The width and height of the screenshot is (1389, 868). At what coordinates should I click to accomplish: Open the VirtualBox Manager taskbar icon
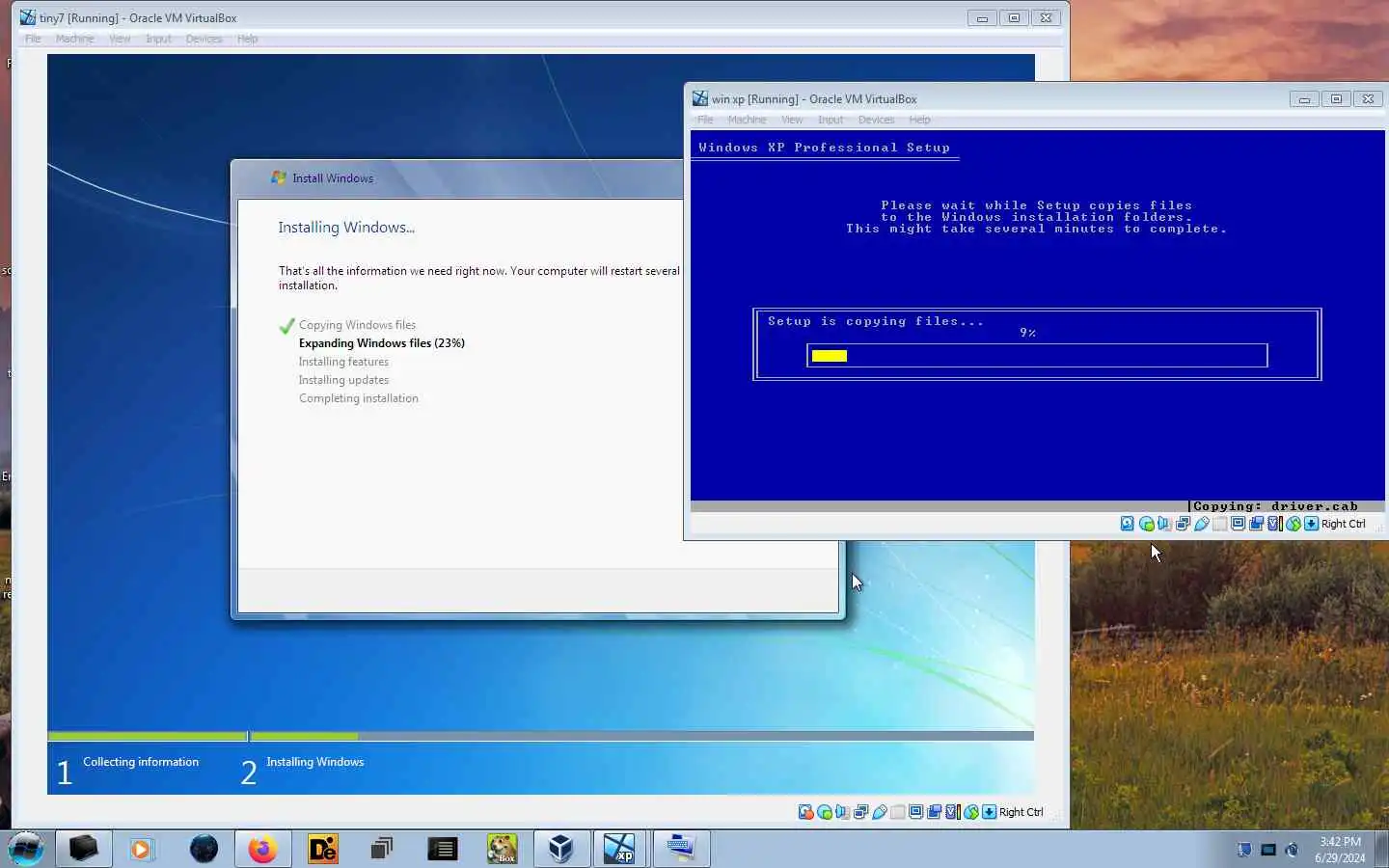(561, 849)
